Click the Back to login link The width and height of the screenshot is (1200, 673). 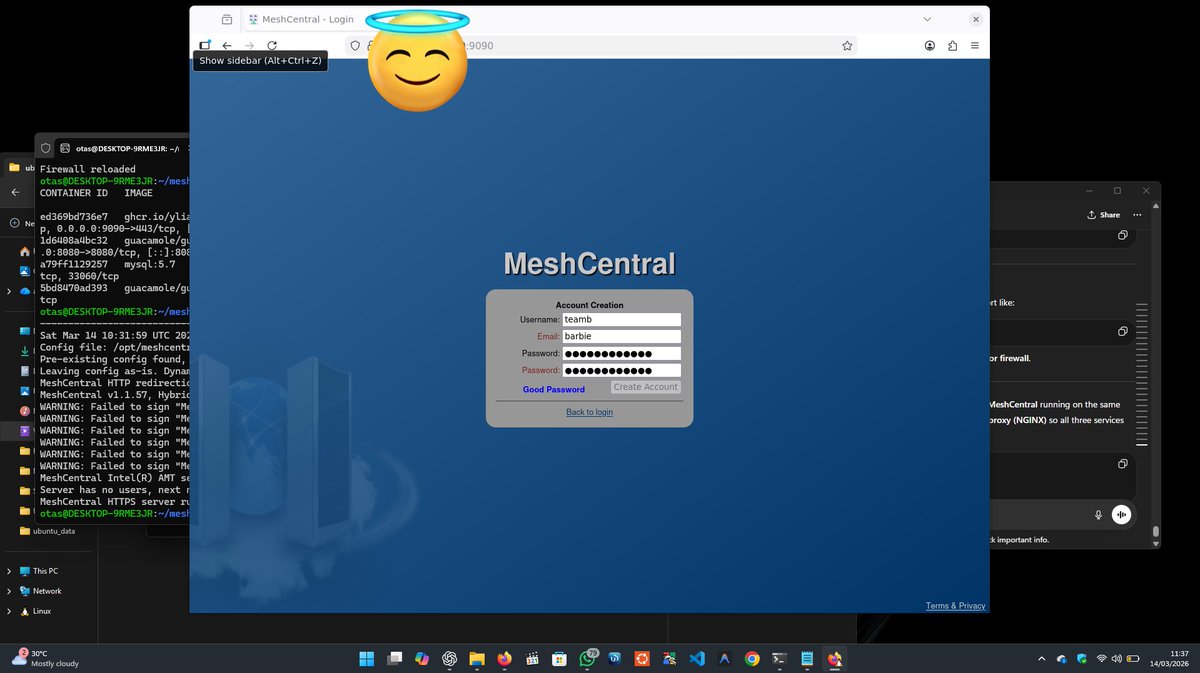coord(589,412)
